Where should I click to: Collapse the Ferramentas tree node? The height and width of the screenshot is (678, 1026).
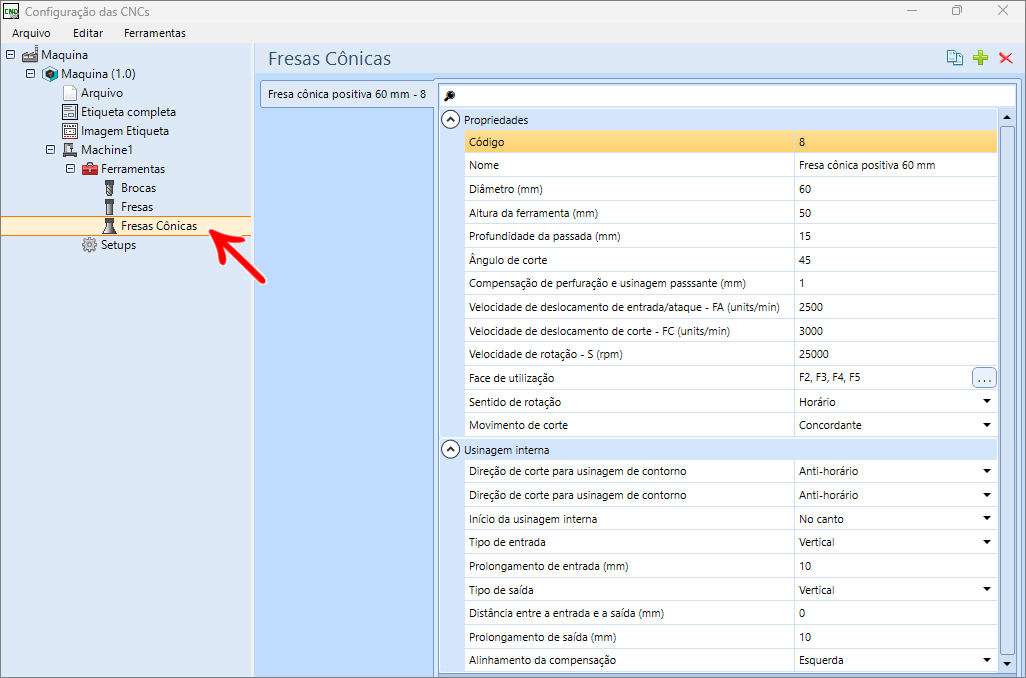pos(71,168)
